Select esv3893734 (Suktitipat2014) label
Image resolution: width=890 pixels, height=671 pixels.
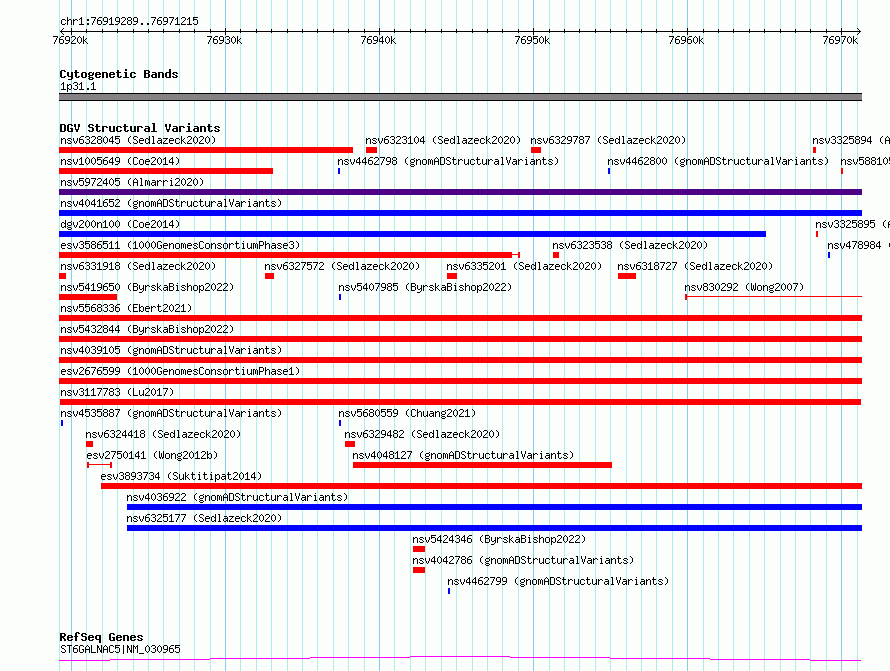point(181,476)
